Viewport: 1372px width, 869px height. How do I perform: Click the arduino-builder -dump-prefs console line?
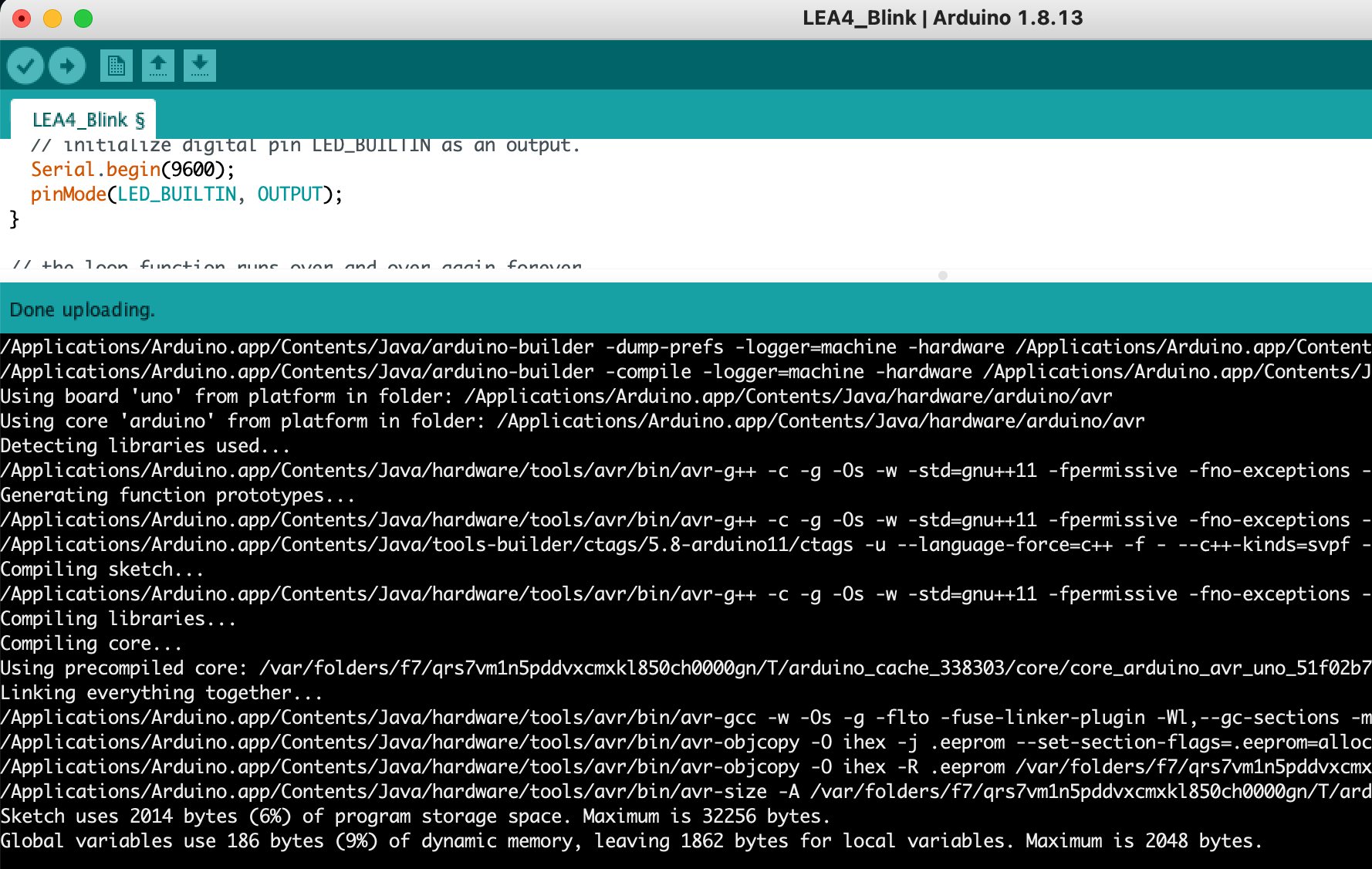(686, 347)
